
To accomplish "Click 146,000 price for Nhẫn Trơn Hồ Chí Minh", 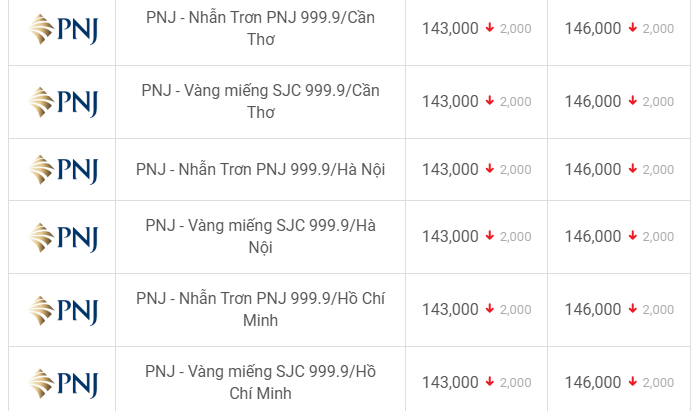I will click(x=593, y=309).
